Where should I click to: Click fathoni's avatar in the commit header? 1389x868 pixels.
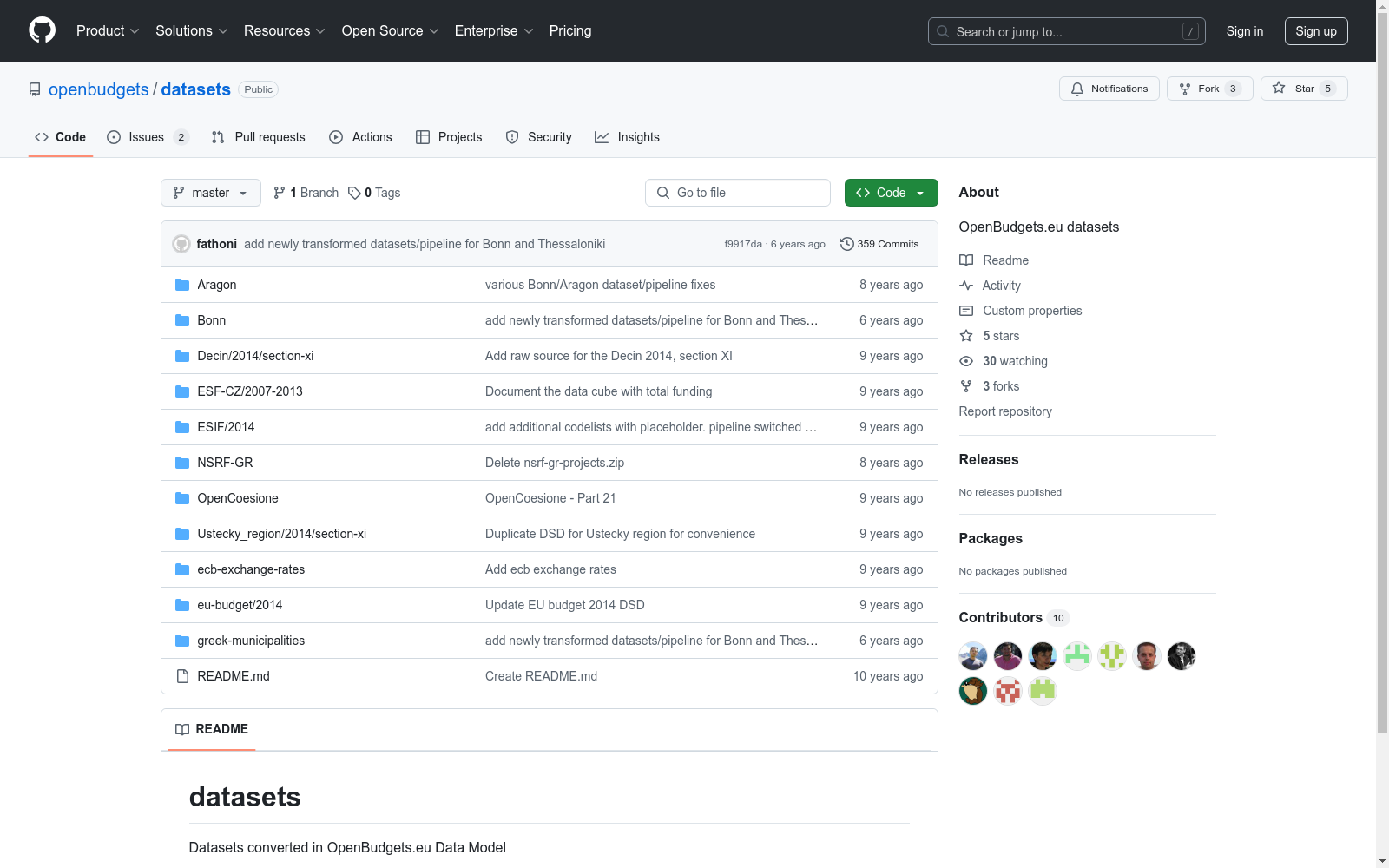pos(181,244)
